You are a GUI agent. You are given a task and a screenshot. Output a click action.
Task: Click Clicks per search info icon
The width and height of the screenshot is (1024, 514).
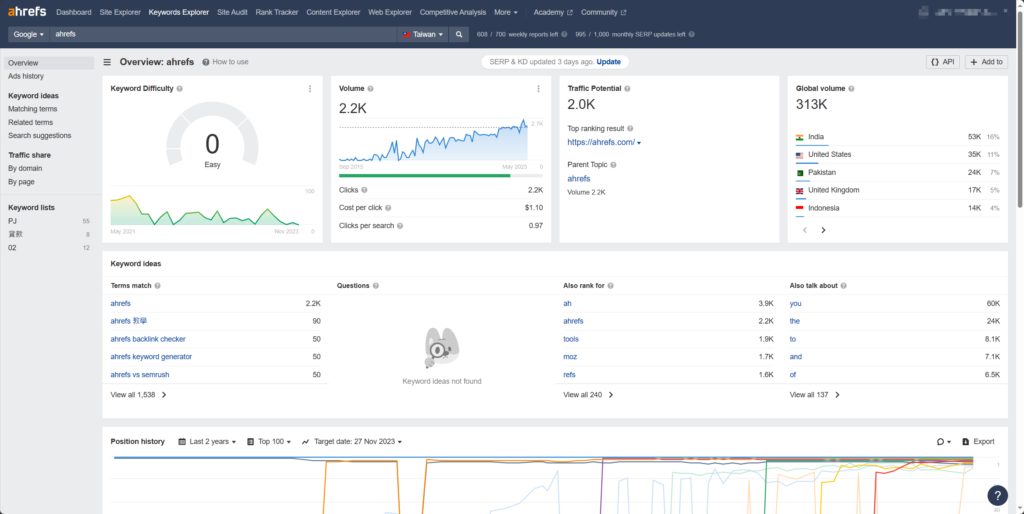click(400, 226)
